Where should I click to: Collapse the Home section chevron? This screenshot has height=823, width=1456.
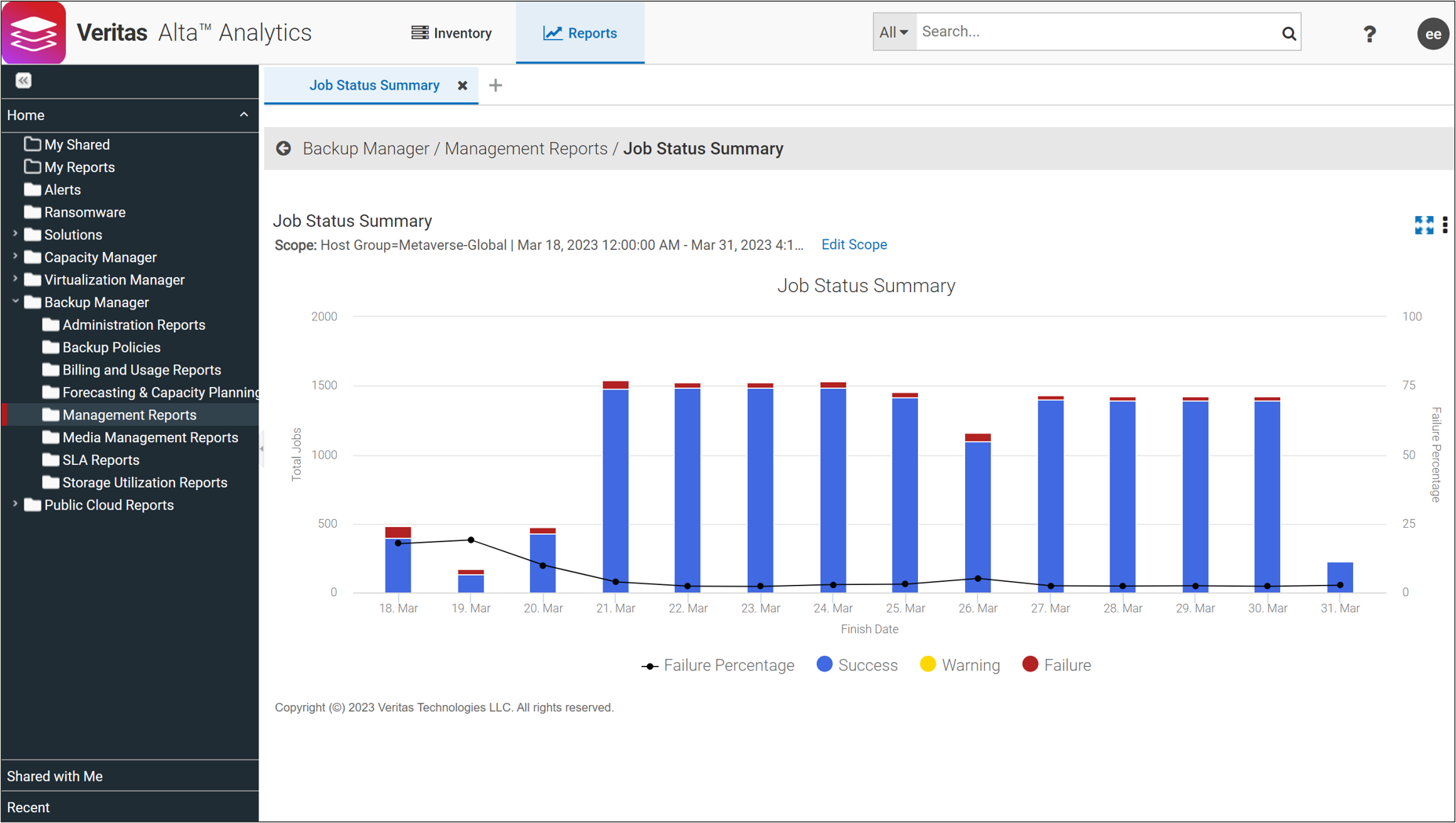pyautogui.click(x=243, y=115)
